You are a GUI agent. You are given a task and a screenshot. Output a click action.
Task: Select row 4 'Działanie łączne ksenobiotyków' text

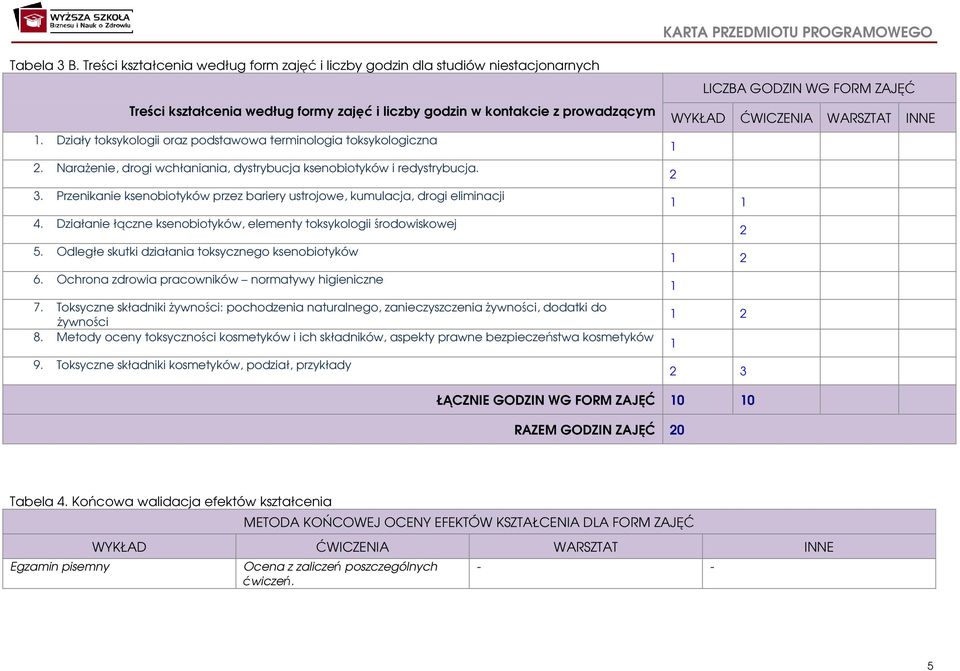257,223
